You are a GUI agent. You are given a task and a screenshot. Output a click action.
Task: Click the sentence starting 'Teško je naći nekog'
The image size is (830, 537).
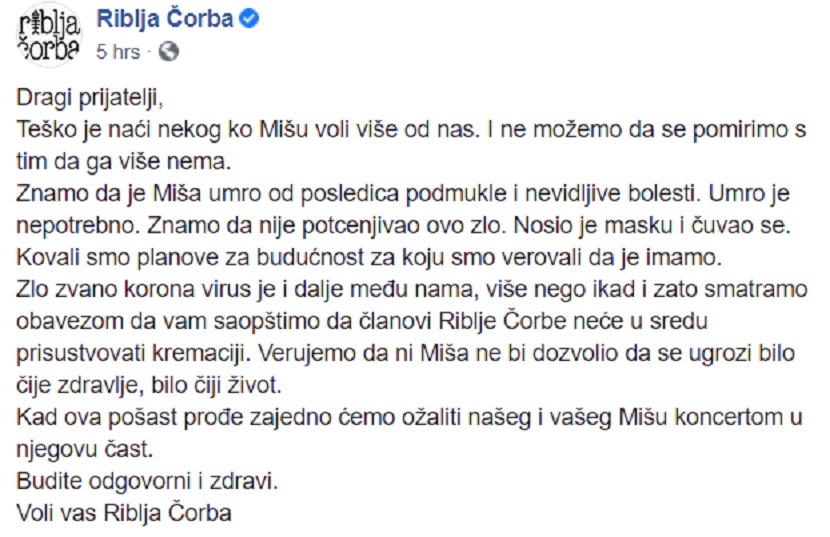coord(248,130)
